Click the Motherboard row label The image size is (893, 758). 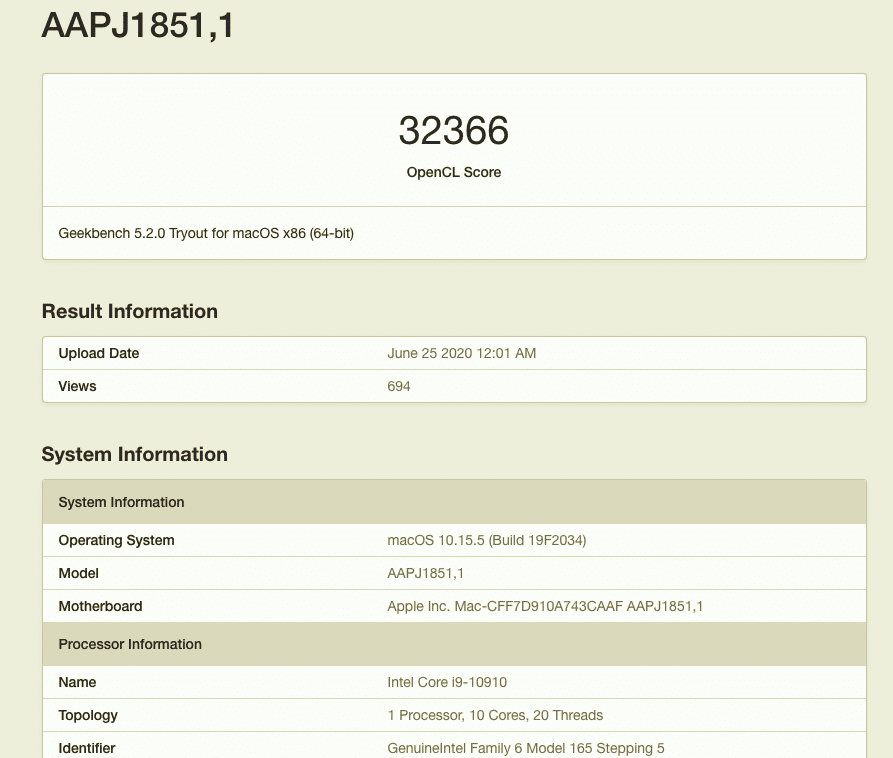pyautogui.click(x=100, y=606)
